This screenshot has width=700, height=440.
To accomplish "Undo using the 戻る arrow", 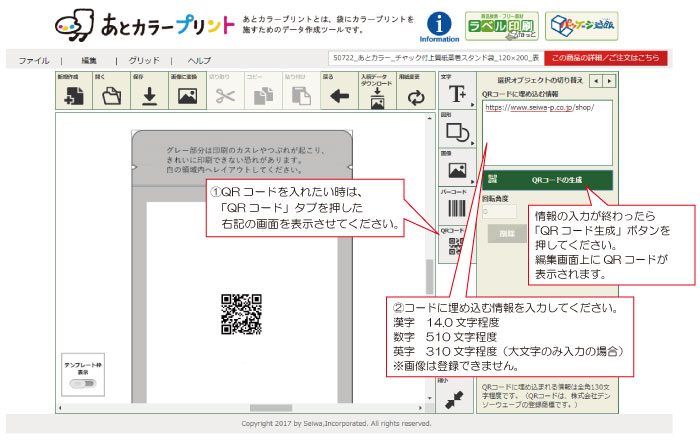I will click(x=339, y=91).
